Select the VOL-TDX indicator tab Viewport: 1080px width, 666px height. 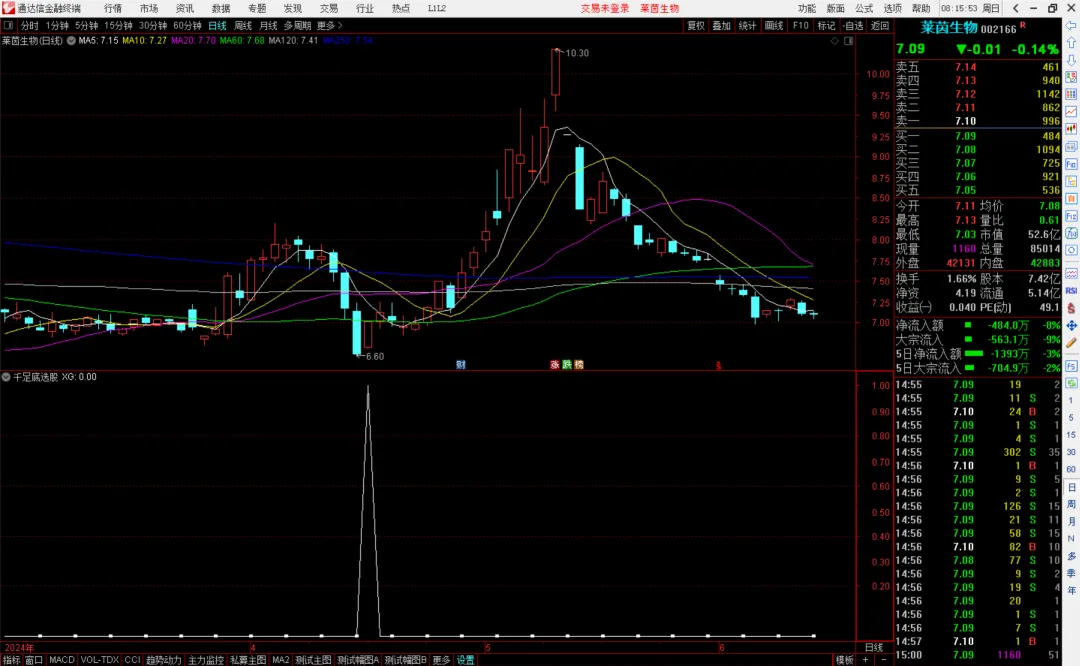coord(100,660)
